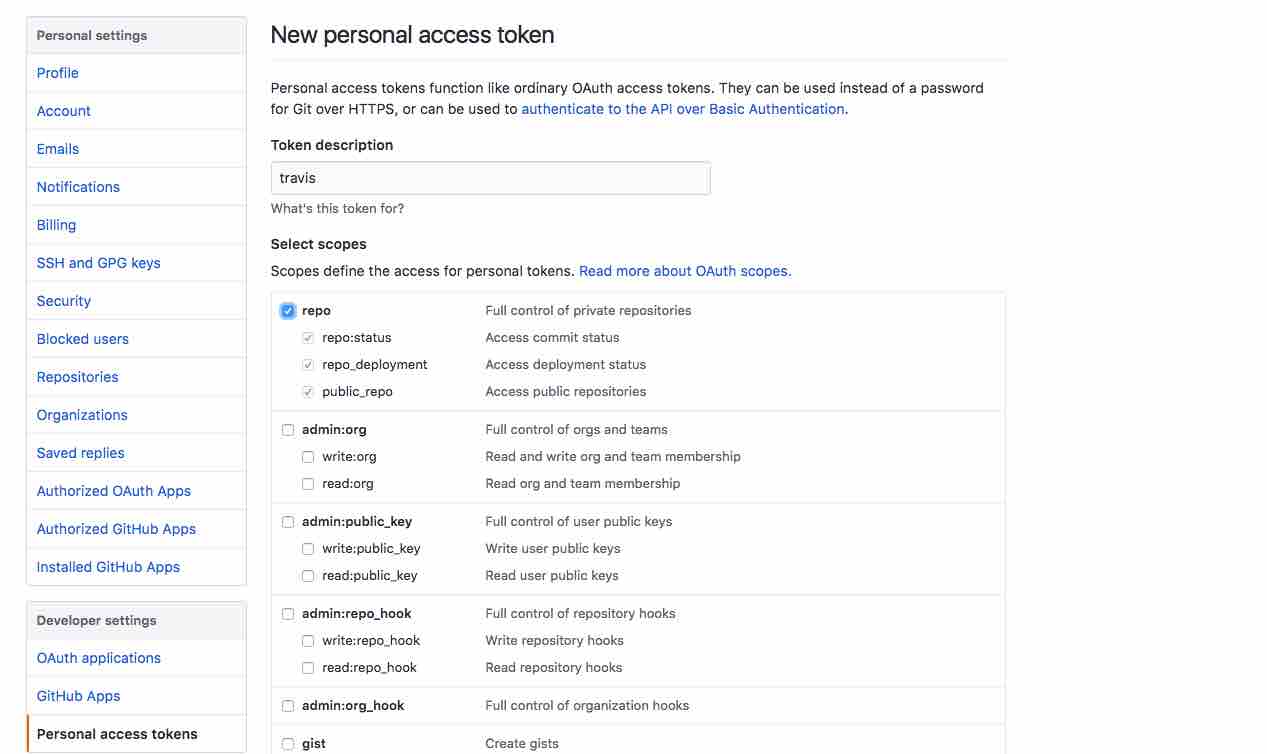Follow the Read more about OAuth scopes link

pyautogui.click(x=684, y=270)
